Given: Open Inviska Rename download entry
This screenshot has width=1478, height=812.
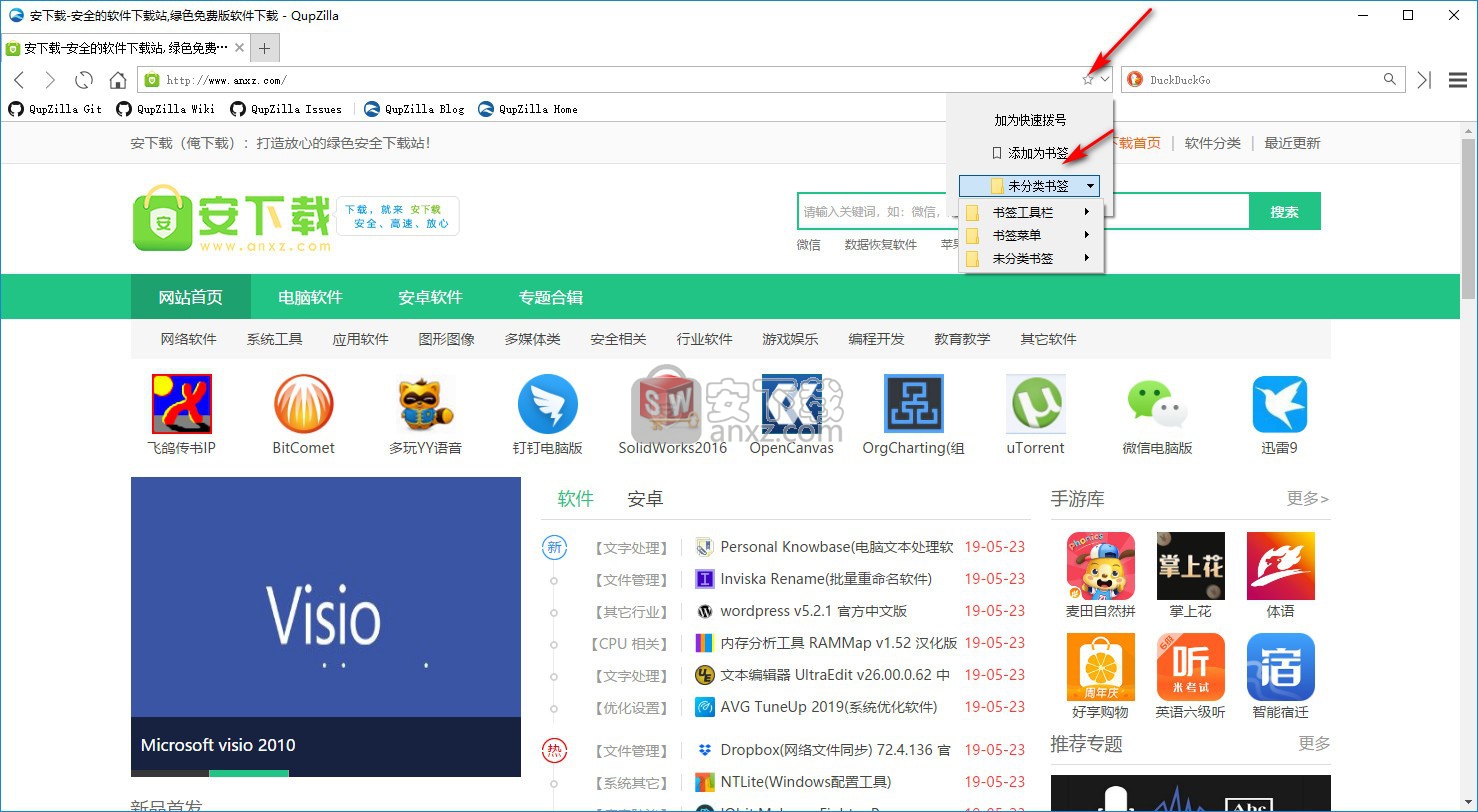Looking at the screenshot, I should point(826,579).
